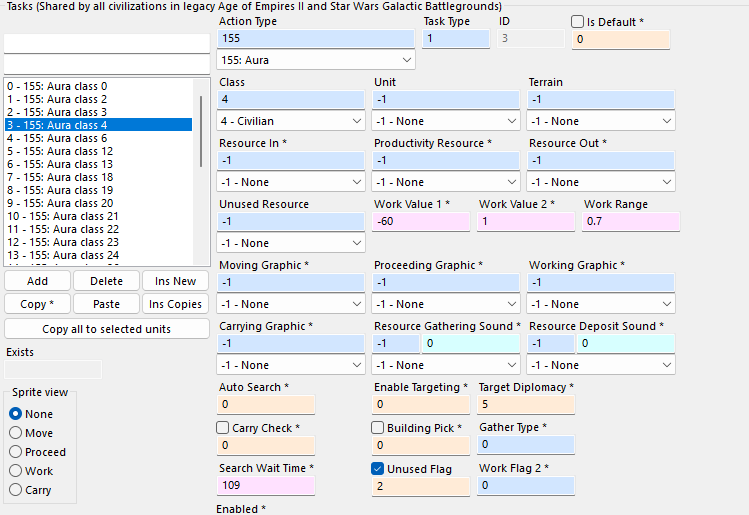Select task 11 - 155: Aura class 22
This screenshot has height=515, width=749.
click(x=98, y=229)
